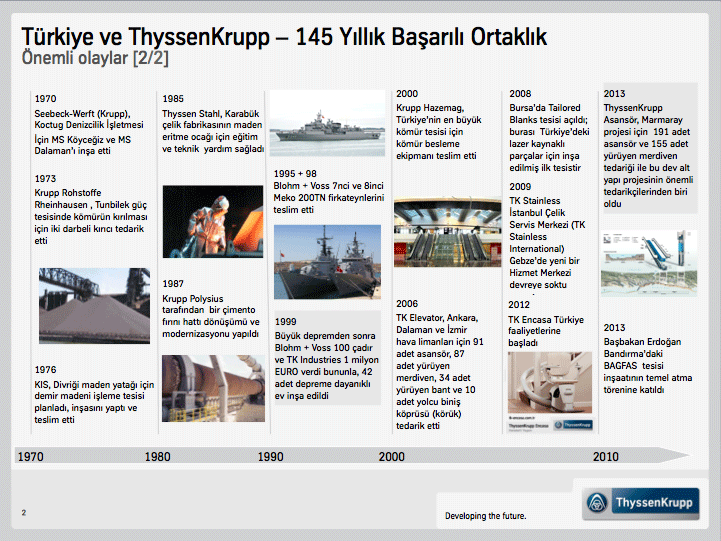Select the "1995 + 98" Blohm + Voss text

pos(329,192)
